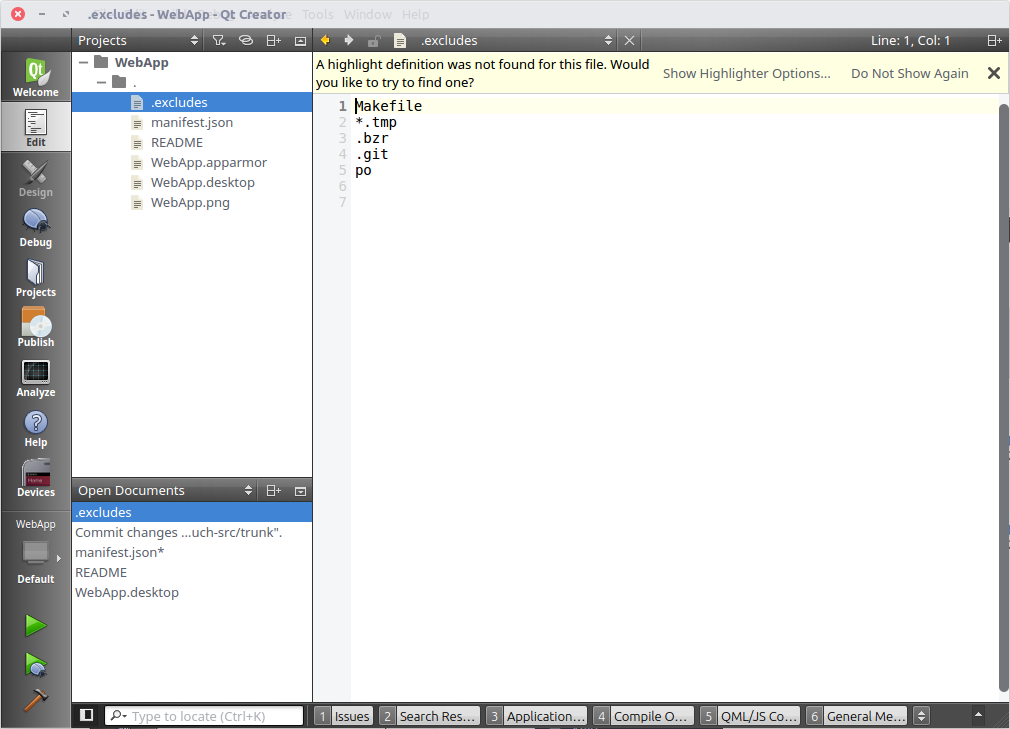Toggle synchronize with editor link icon

coord(245,40)
